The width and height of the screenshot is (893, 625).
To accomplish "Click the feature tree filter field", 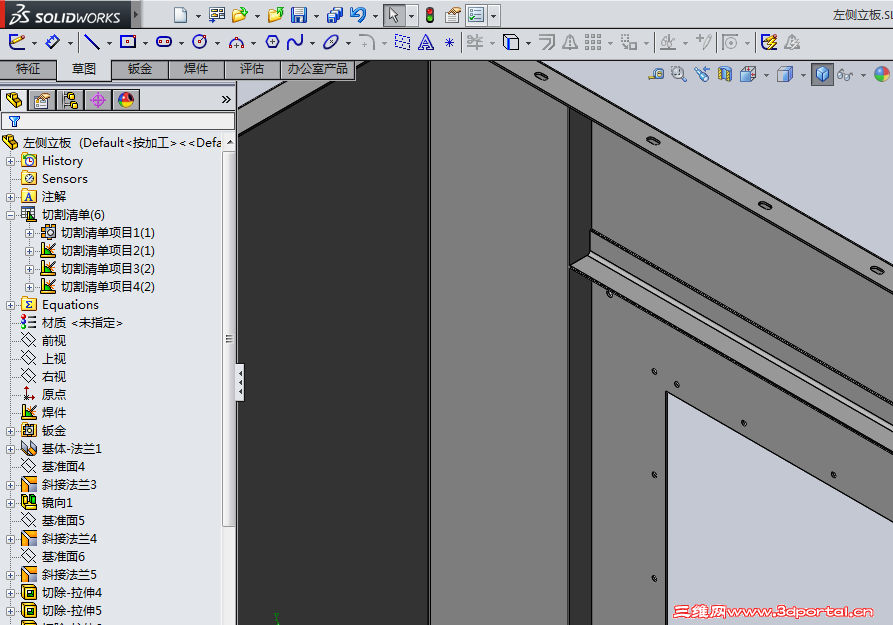I will click(x=118, y=121).
